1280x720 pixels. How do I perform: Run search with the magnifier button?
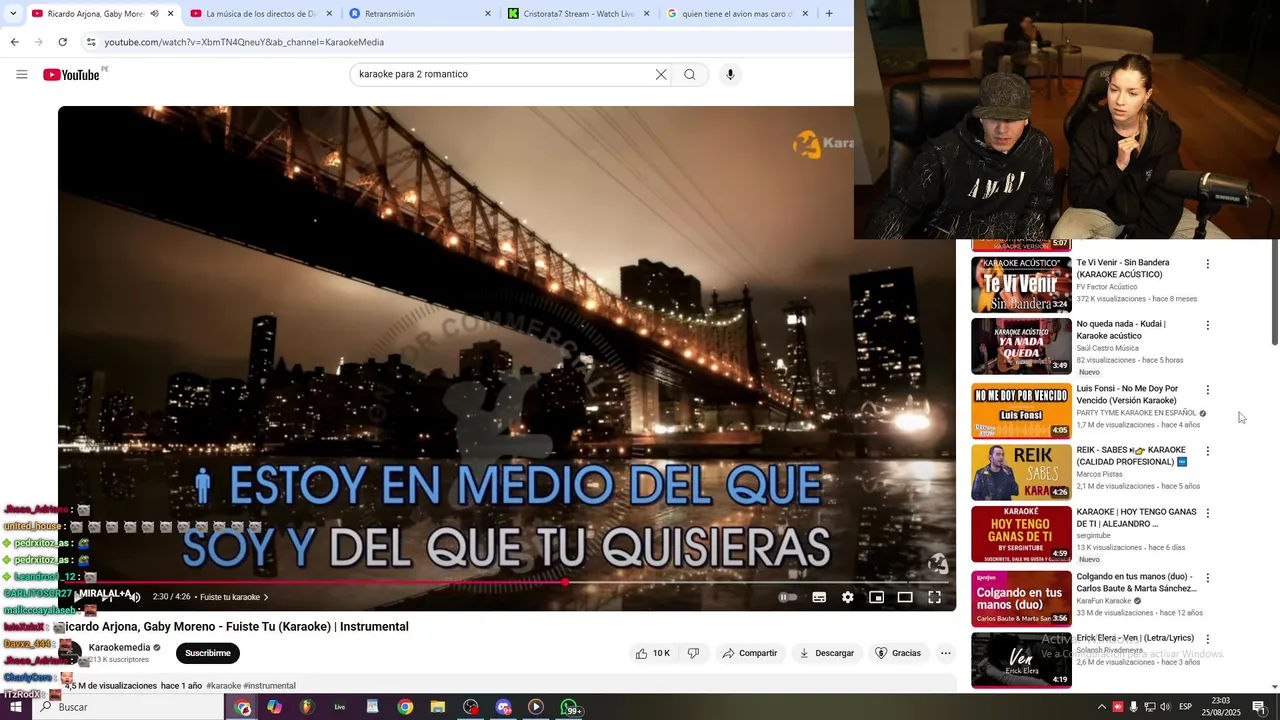(x=690, y=74)
